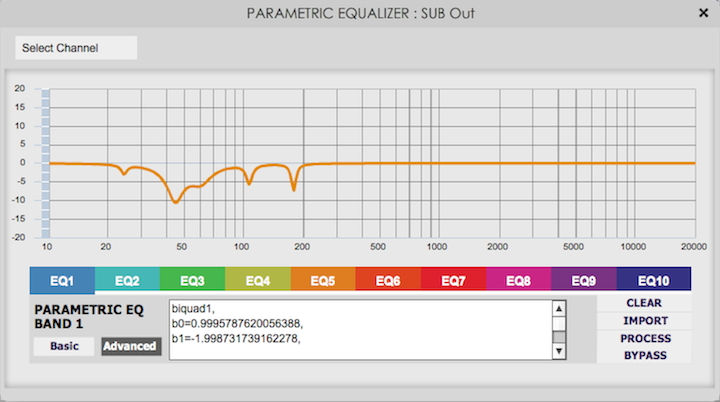Click the scroll up arrow of coefficients box

pos(559,309)
